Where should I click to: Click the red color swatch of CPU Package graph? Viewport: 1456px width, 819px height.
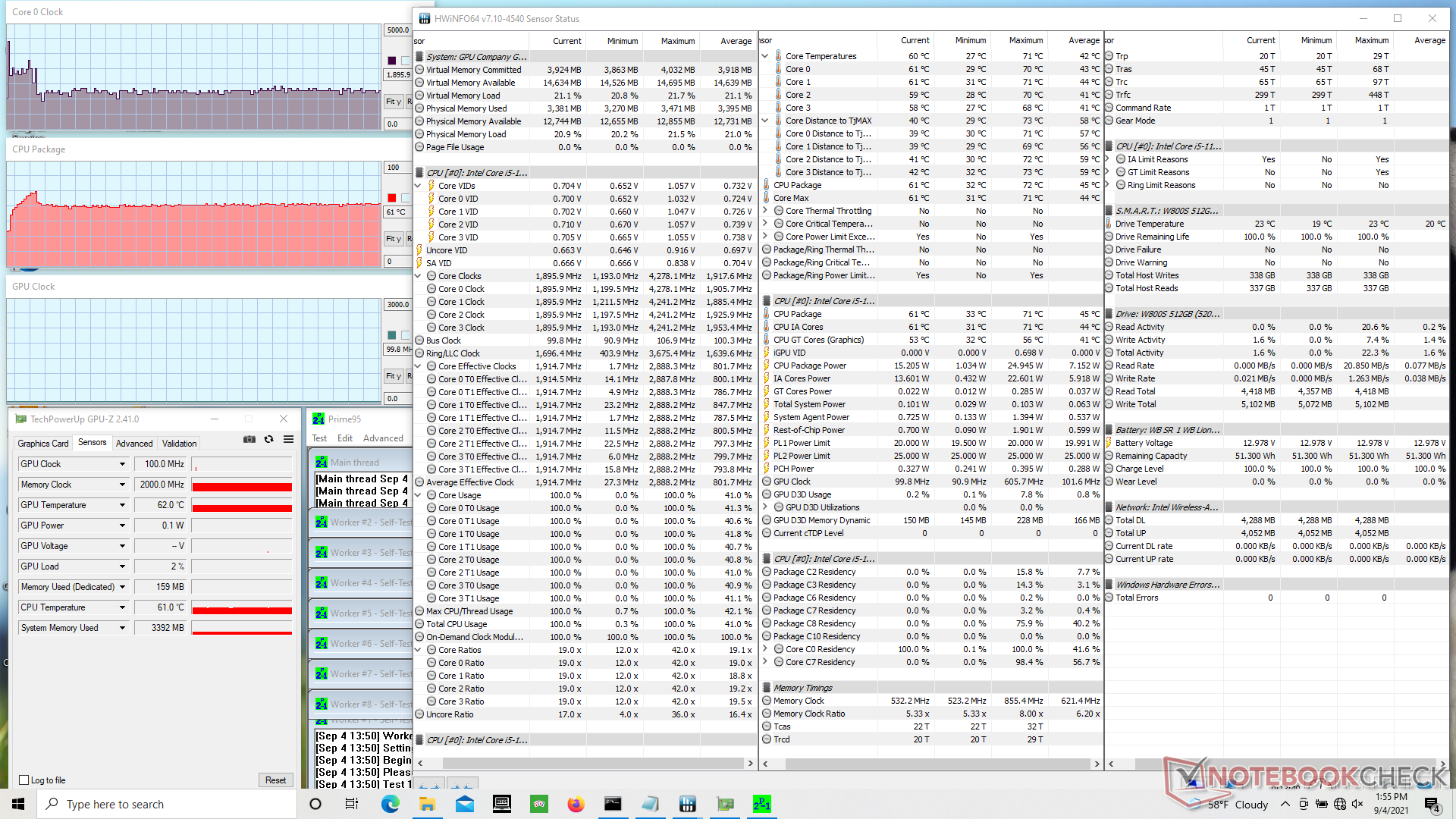(392, 198)
